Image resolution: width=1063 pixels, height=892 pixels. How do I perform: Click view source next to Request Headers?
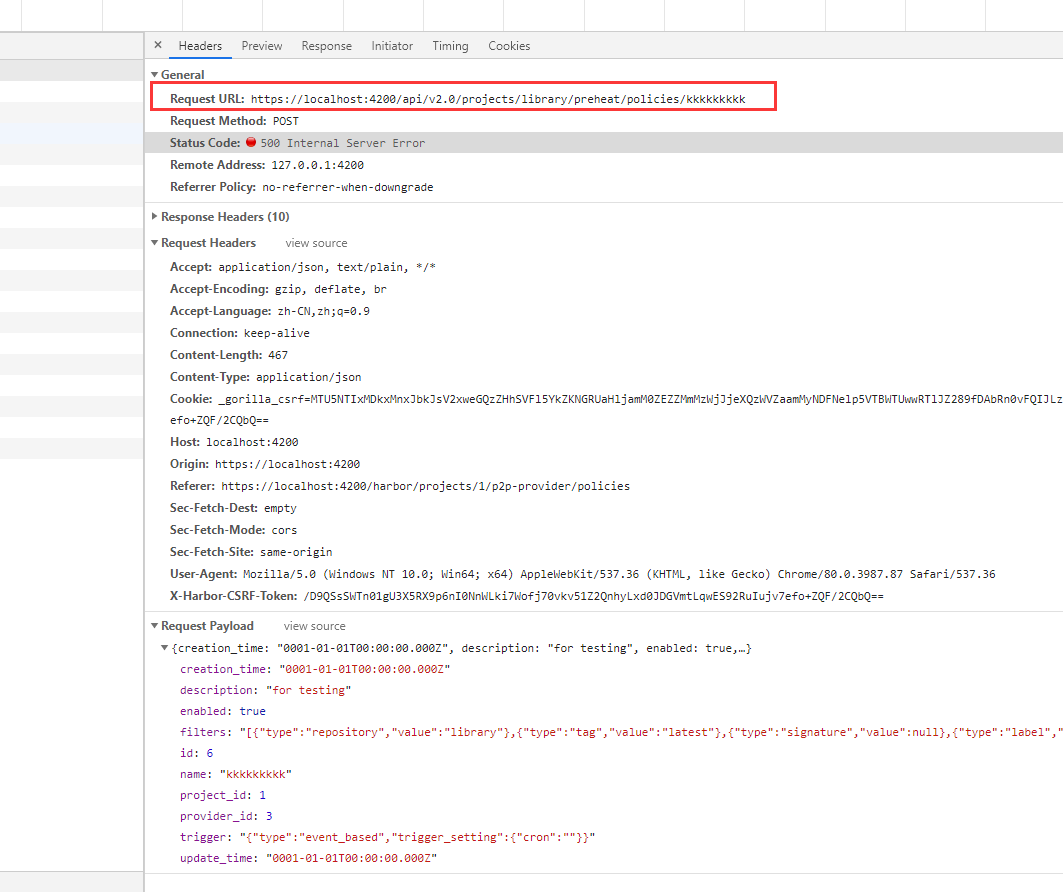coord(316,242)
